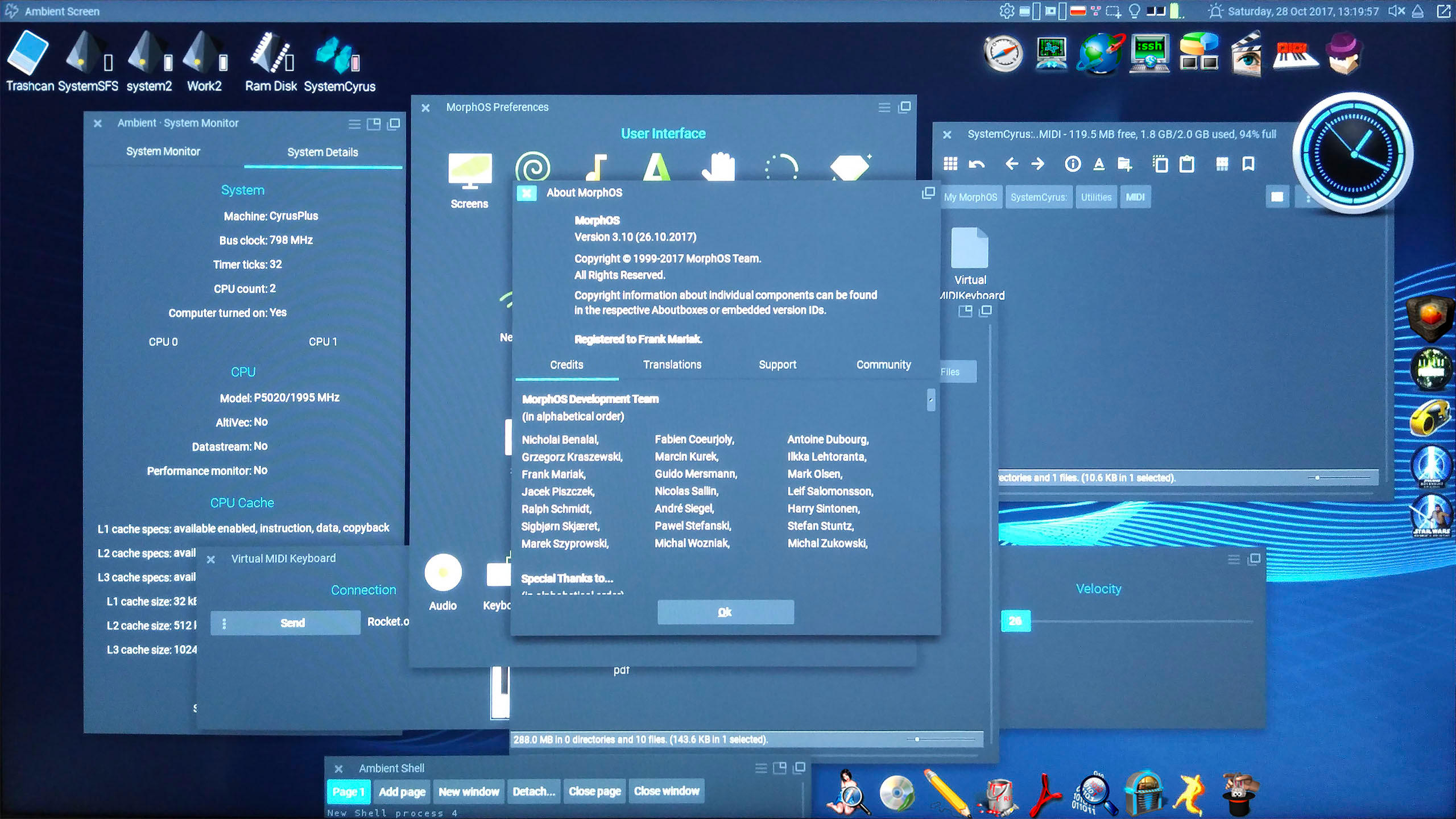Click the copy icon in MIDI window toolbar
The height and width of the screenshot is (819, 1456).
click(1160, 164)
